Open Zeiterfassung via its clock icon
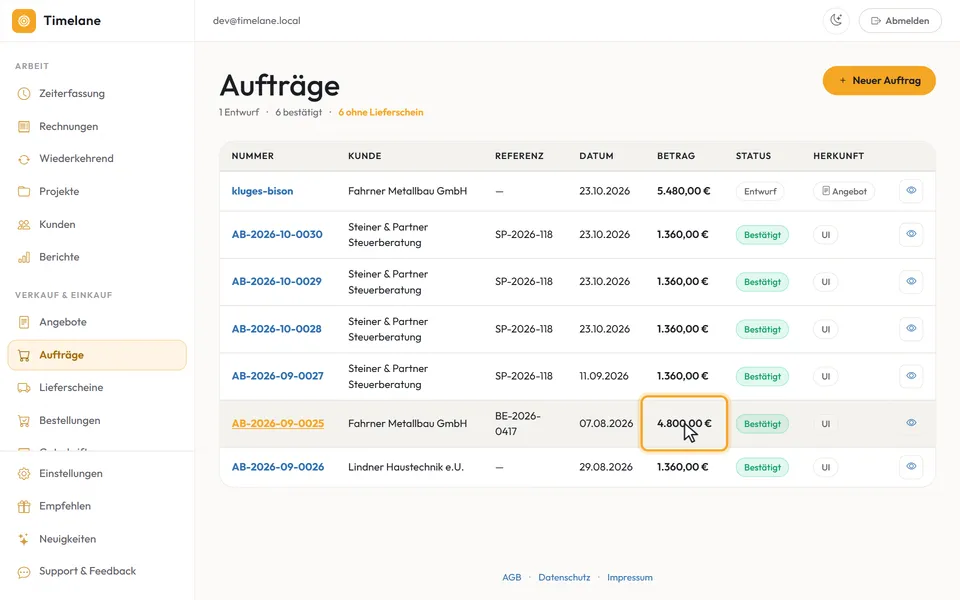This screenshot has height=600, width=960. [24, 94]
